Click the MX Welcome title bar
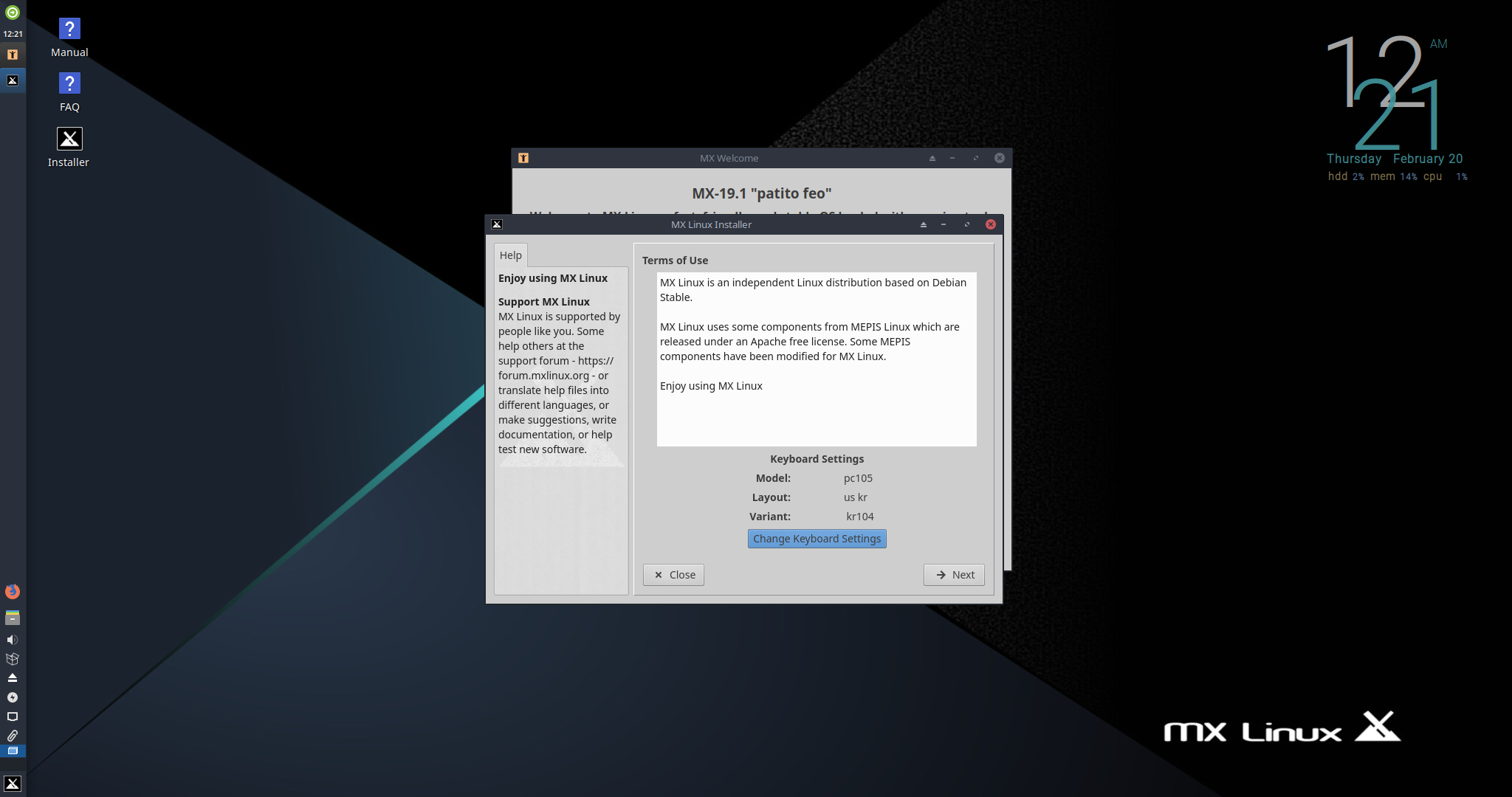Viewport: 1512px width, 797px height. pyautogui.click(x=729, y=158)
